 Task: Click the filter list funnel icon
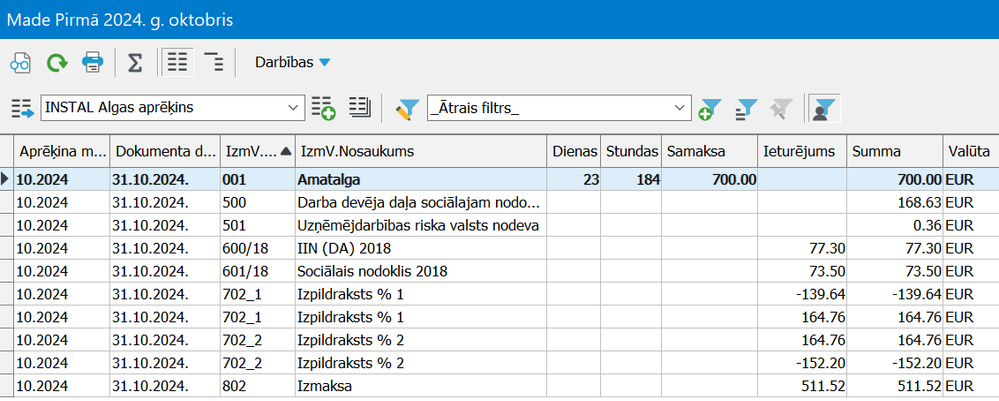[x=745, y=109]
